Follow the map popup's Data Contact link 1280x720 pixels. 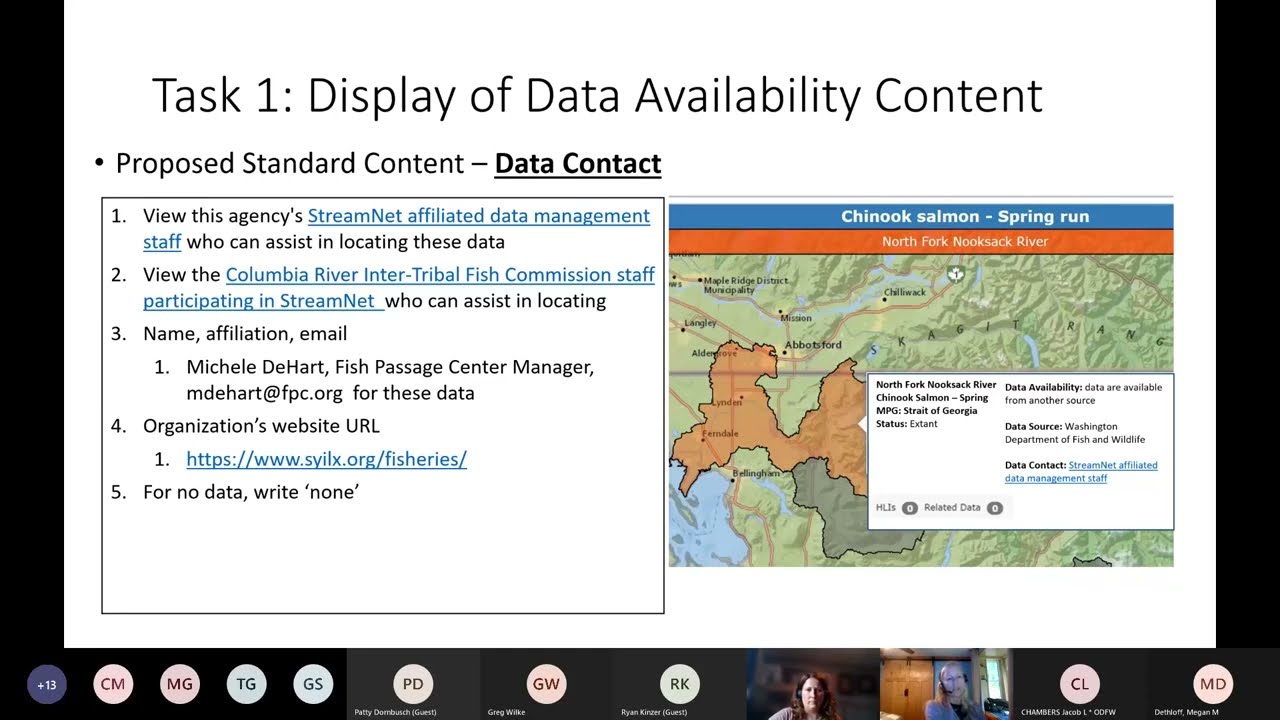click(x=1081, y=472)
